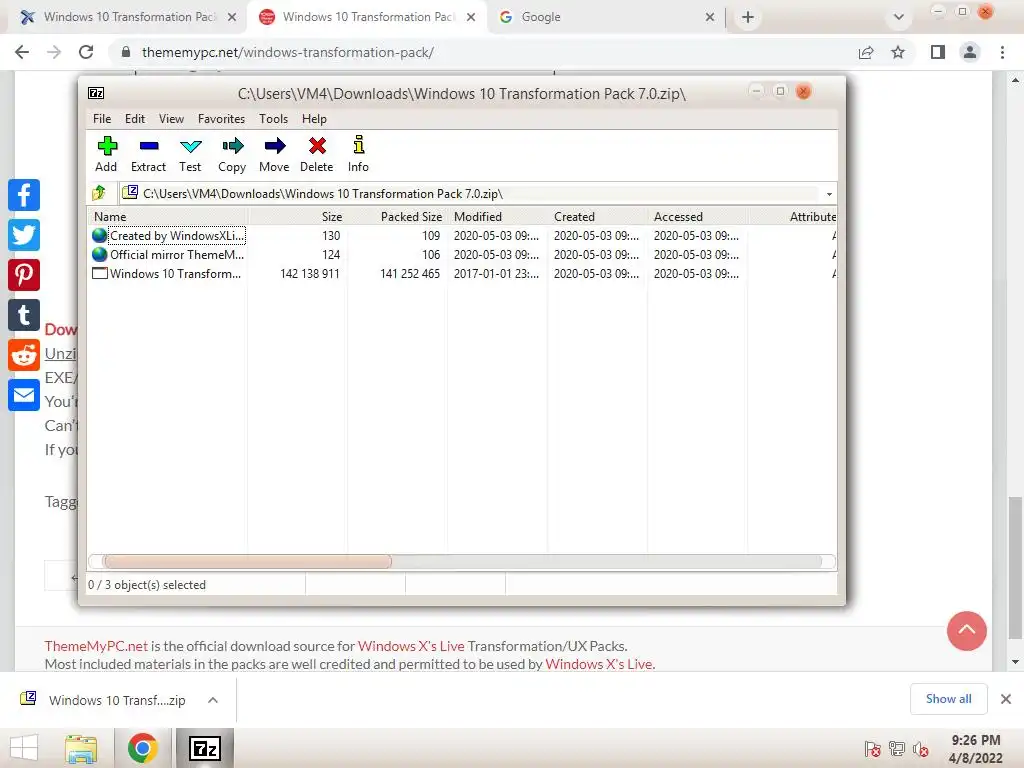Open the Chrome profile avatar

970,52
